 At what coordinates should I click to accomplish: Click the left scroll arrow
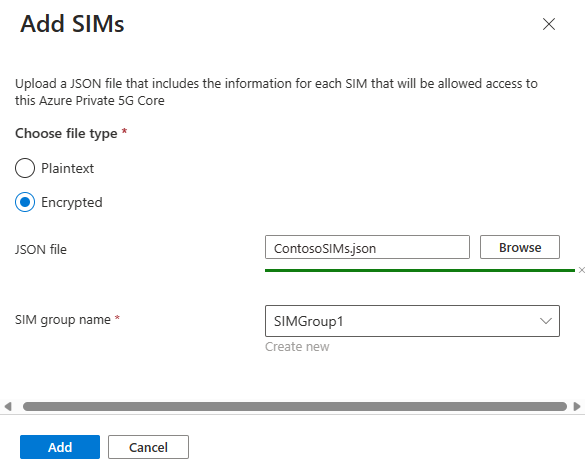click(x=8, y=406)
